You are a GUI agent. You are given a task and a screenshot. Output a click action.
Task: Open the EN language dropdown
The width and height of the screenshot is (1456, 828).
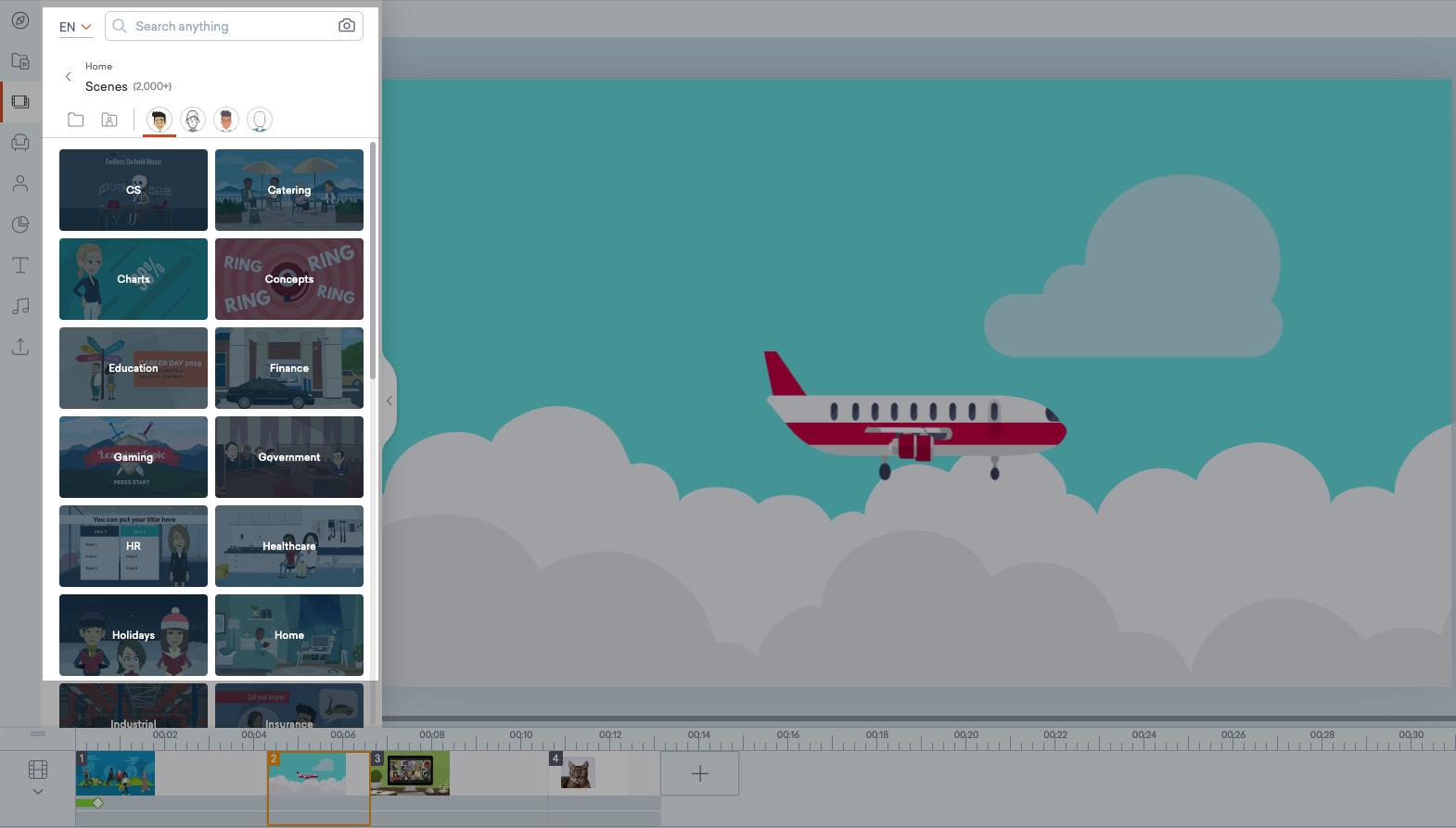[x=75, y=27]
